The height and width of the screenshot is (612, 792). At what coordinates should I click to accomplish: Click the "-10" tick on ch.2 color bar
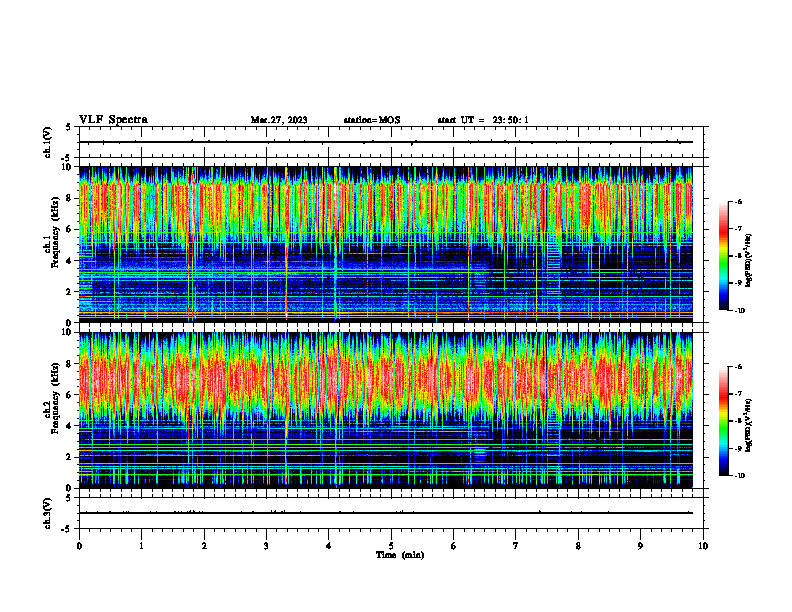coord(740,476)
